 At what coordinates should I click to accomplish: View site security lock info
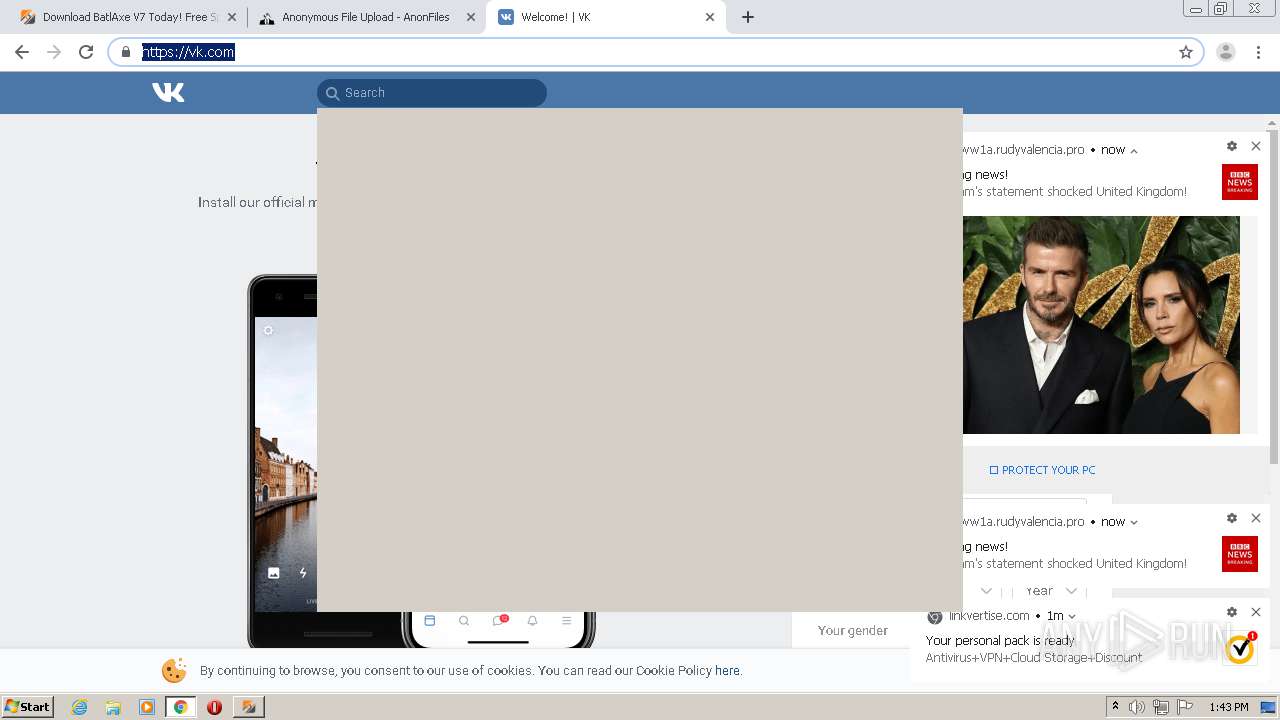tap(126, 52)
